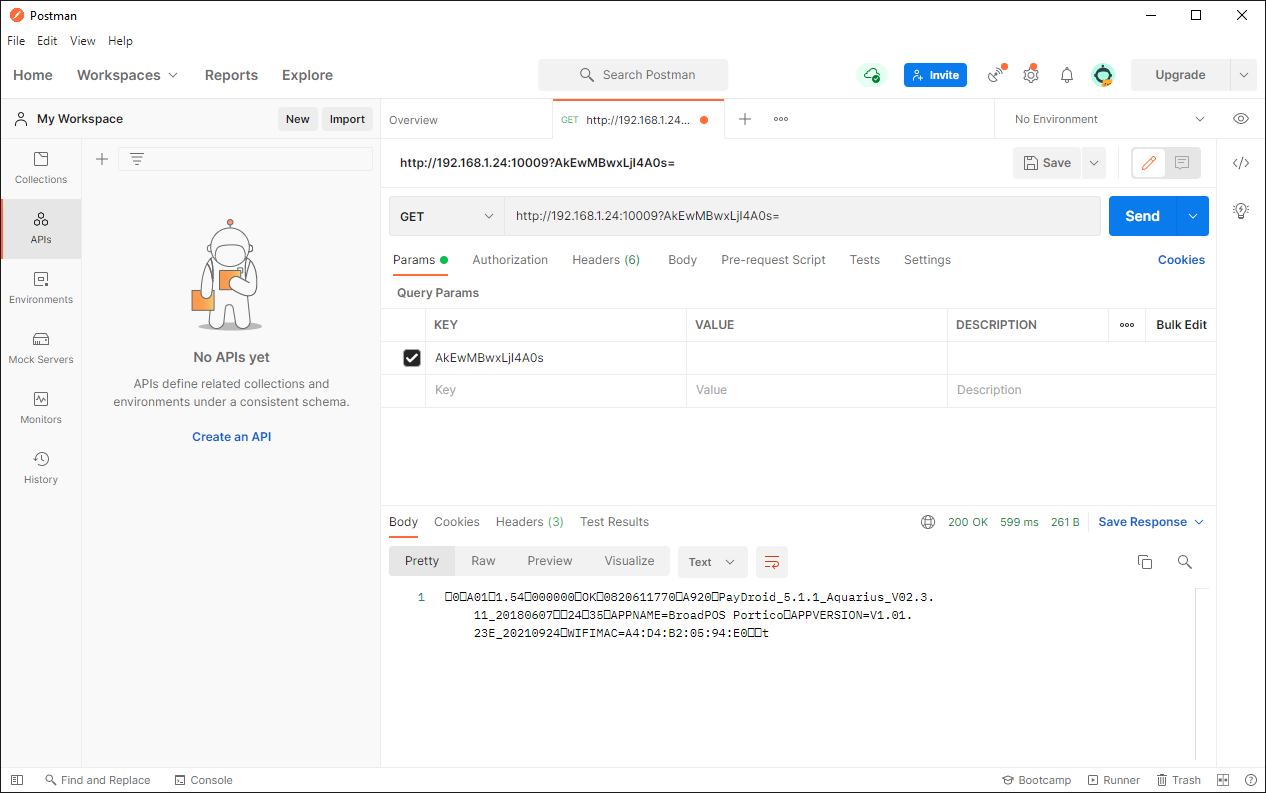The image size is (1266, 793).
Task: Click the code snippet icon in right sidebar
Action: (1241, 163)
